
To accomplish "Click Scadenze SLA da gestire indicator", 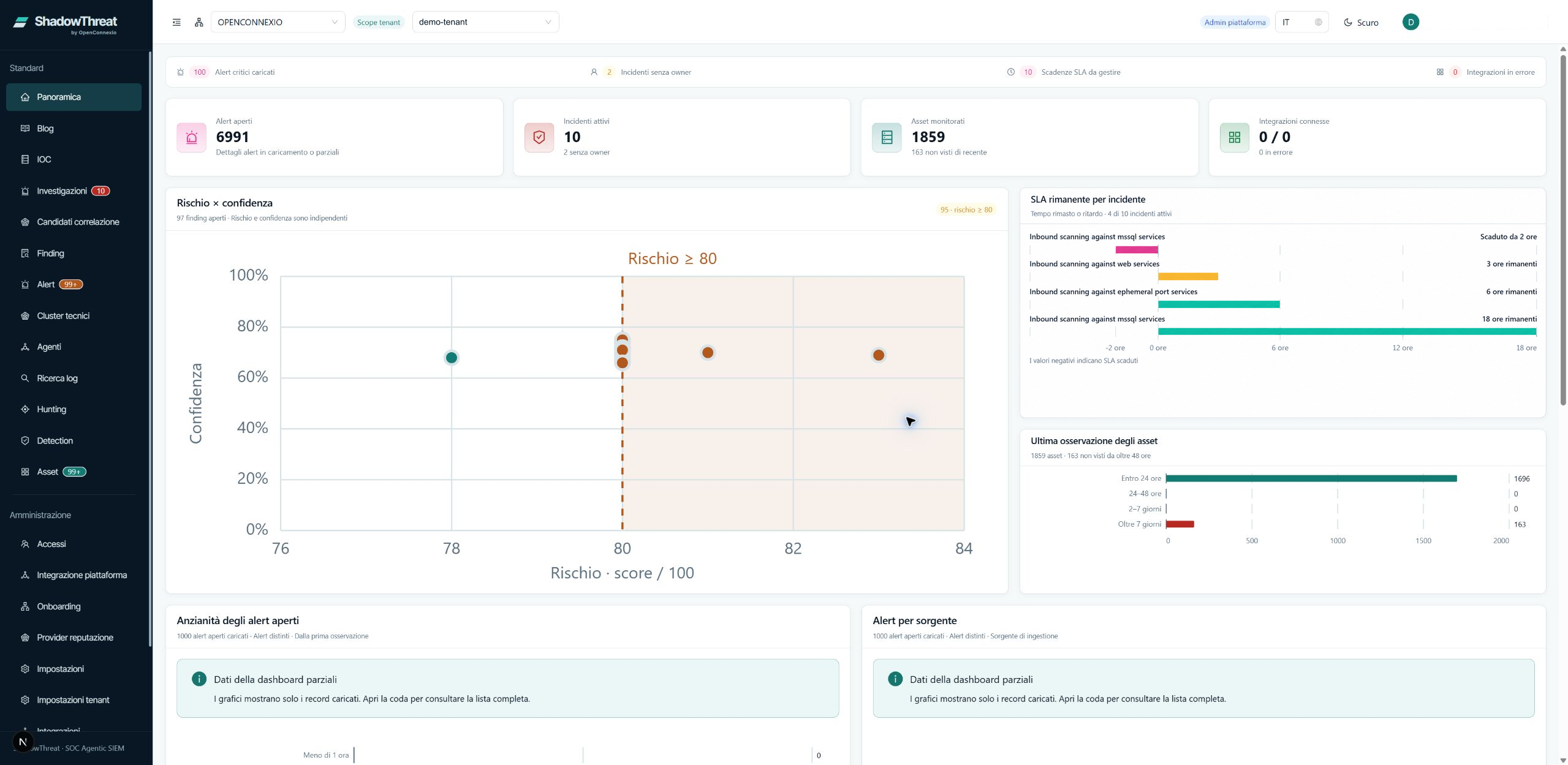I will (x=1063, y=72).
